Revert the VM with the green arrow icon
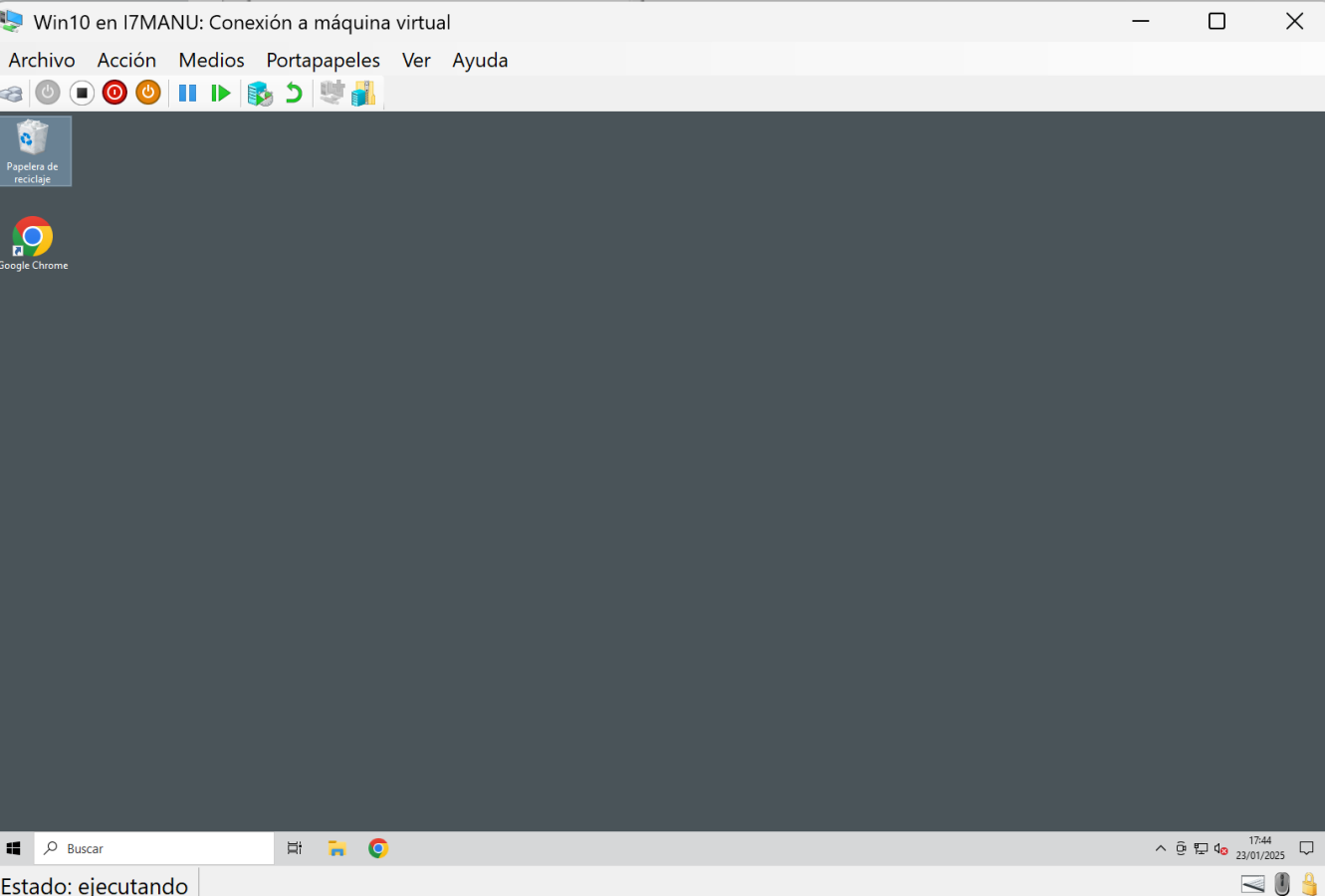 [294, 94]
